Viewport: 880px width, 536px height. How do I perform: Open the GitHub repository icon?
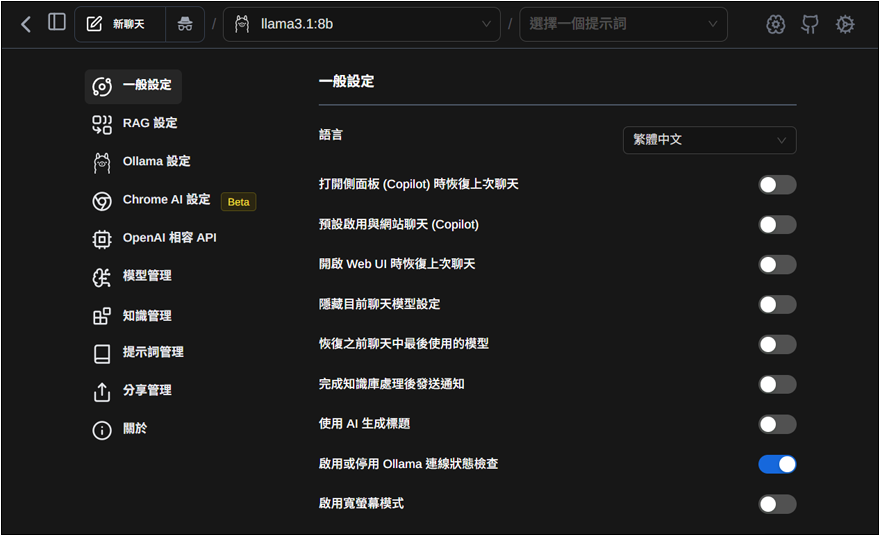coord(809,24)
